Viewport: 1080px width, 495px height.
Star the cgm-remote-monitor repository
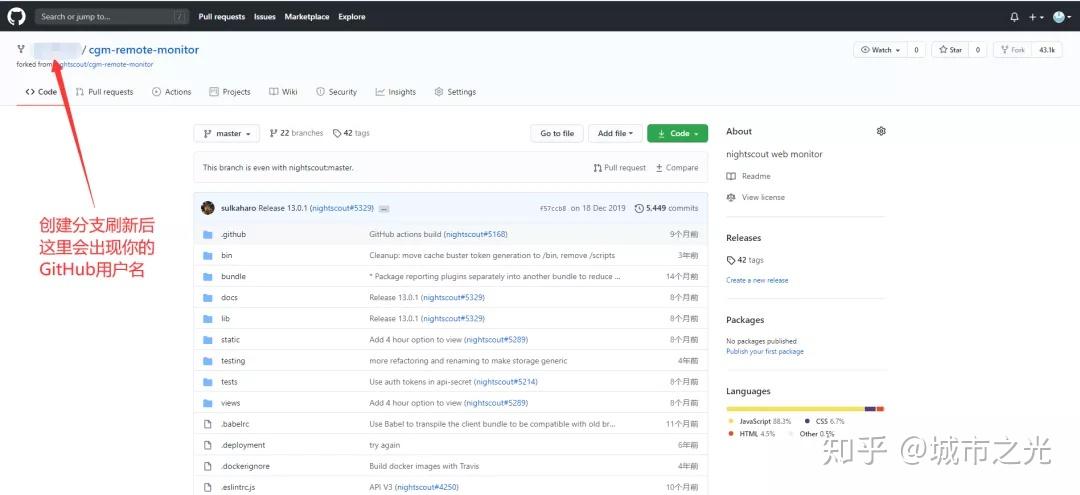[949, 49]
